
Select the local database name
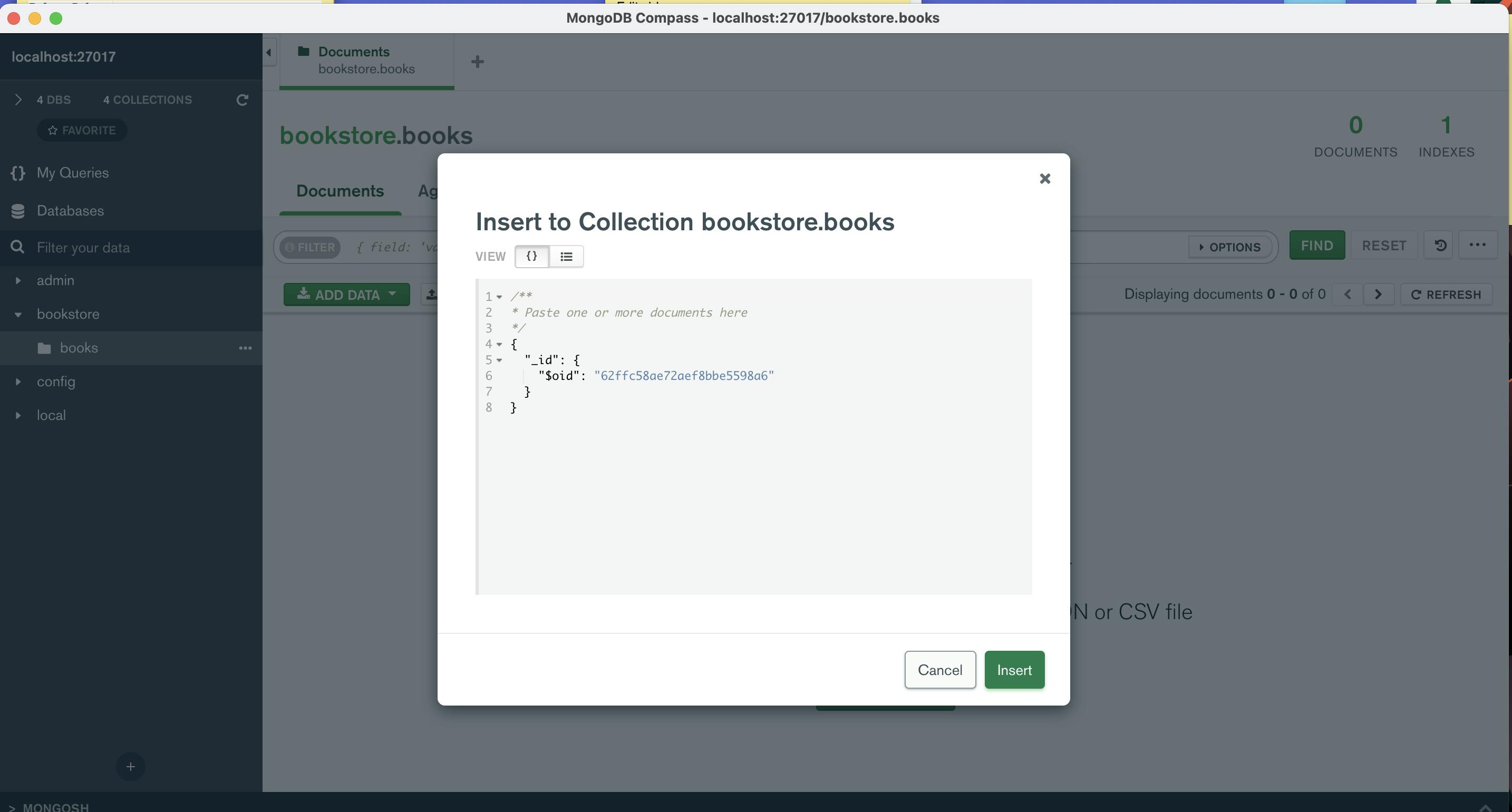click(51, 415)
